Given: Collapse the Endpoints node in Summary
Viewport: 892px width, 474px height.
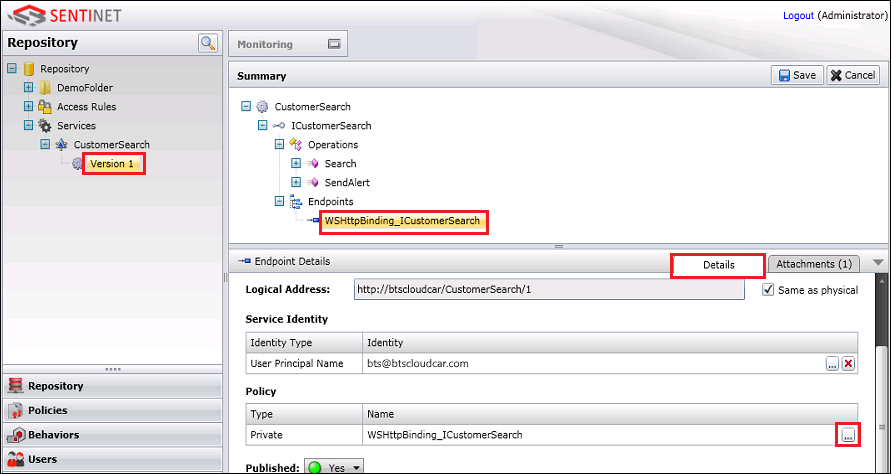Looking at the screenshot, I should 279,202.
